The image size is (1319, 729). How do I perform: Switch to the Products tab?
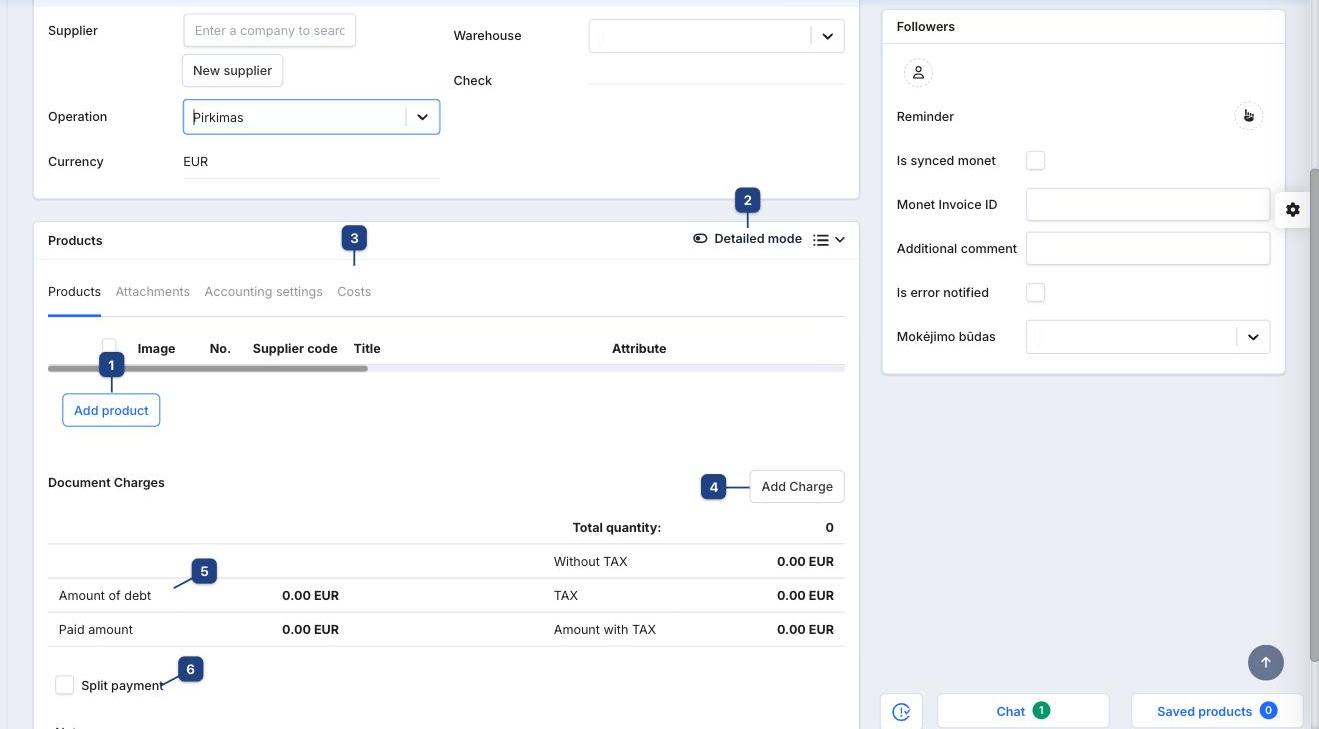(x=74, y=292)
